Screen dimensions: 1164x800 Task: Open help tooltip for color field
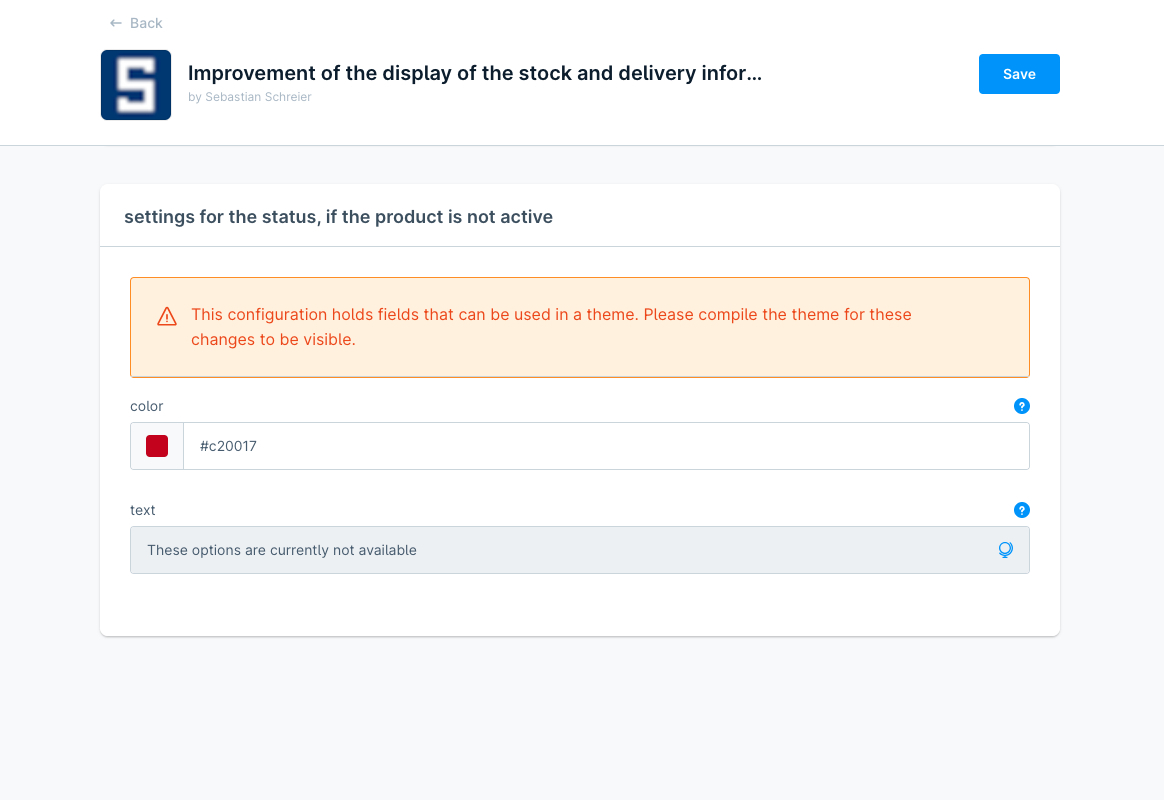tap(1021, 406)
